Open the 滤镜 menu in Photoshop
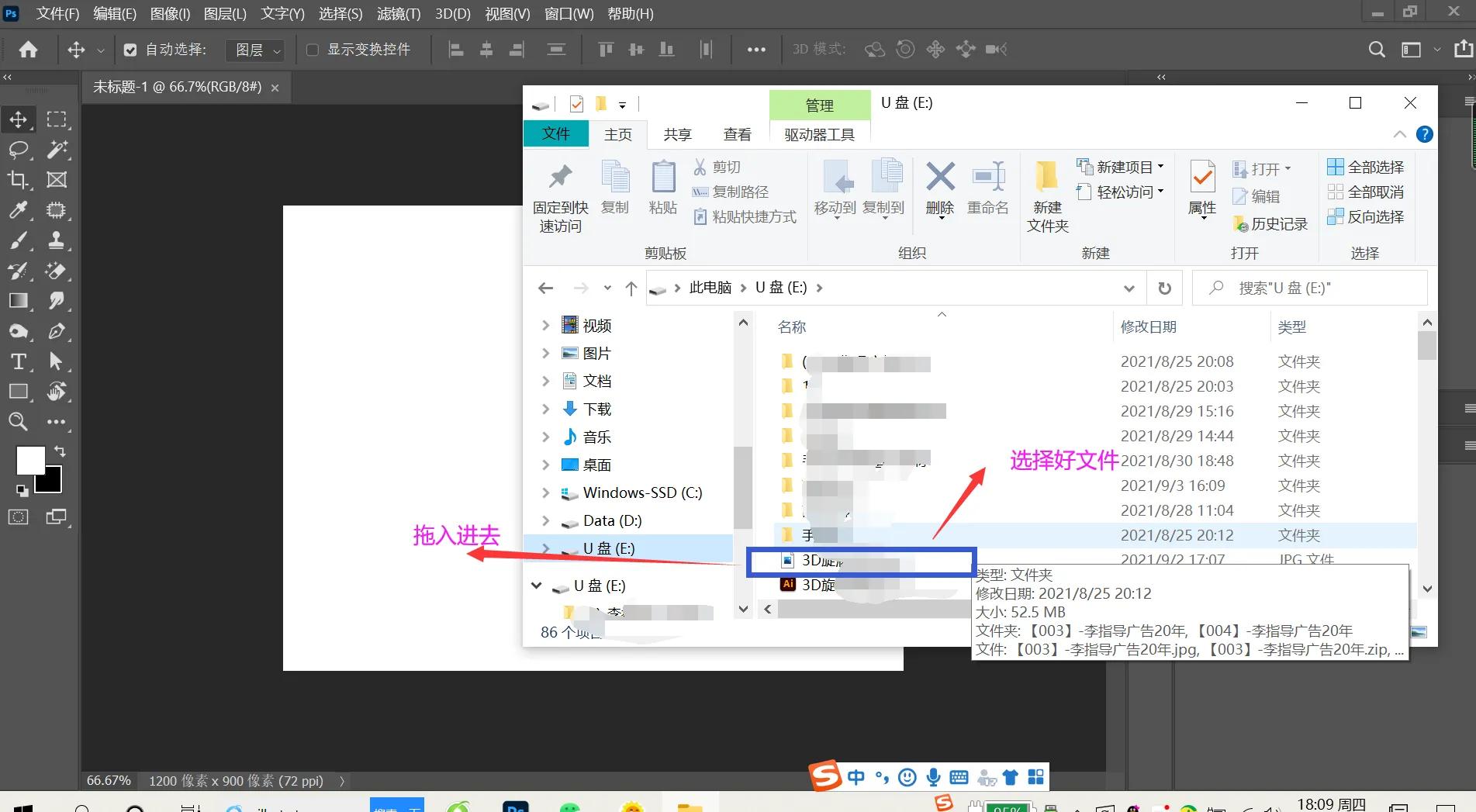The height and width of the screenshot is (812, 1476). [398, 13]
